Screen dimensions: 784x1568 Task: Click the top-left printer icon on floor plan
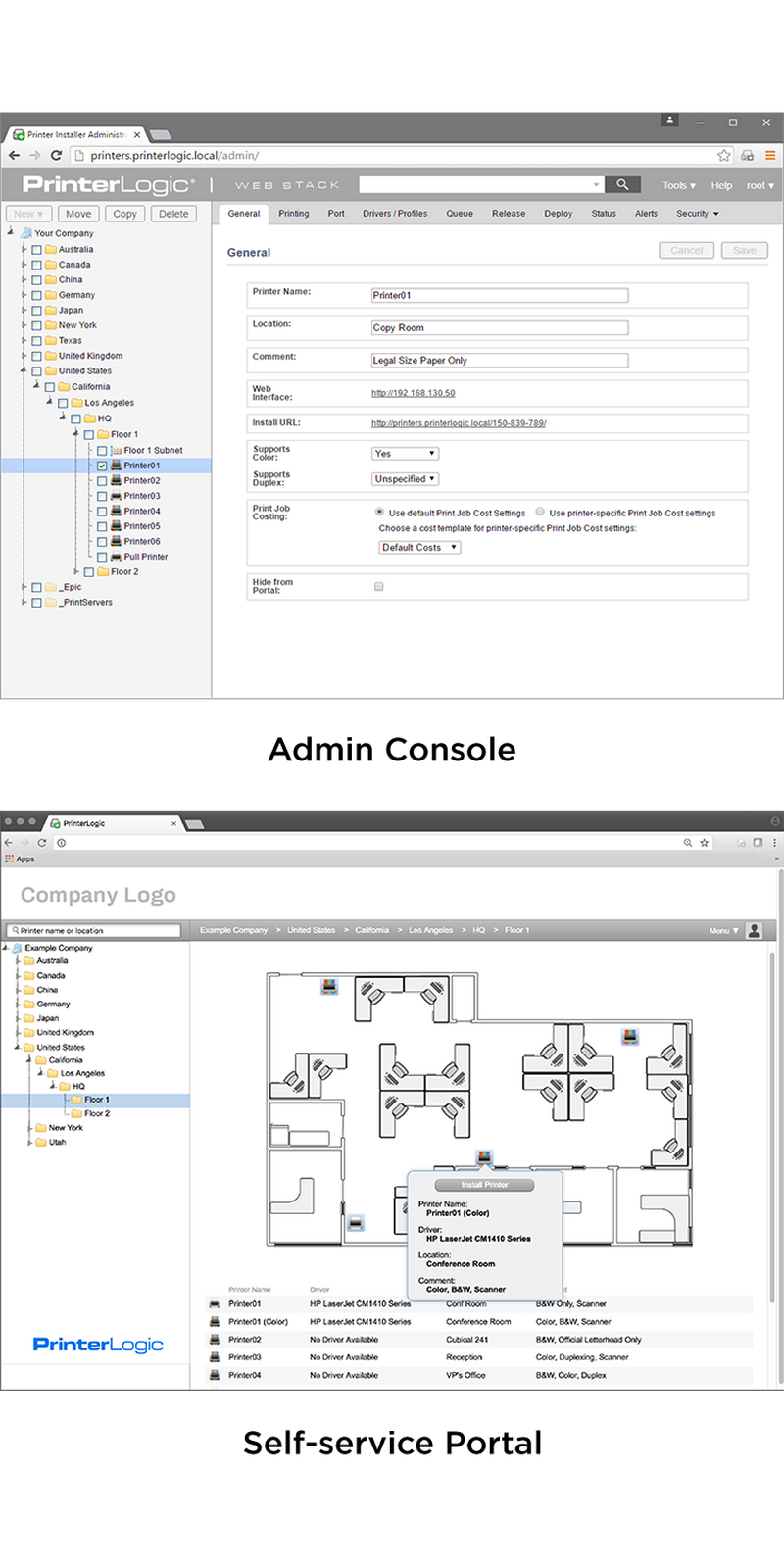pos(329,986)
